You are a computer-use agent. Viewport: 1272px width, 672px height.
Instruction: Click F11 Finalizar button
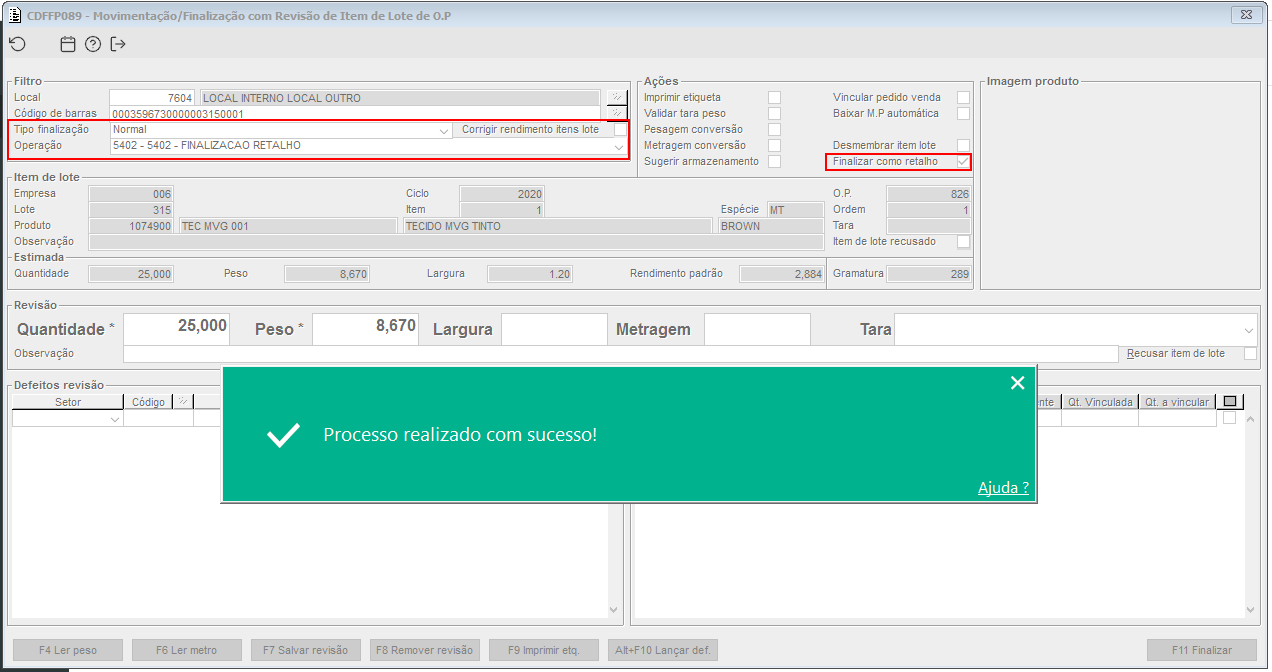(1202, 650)
